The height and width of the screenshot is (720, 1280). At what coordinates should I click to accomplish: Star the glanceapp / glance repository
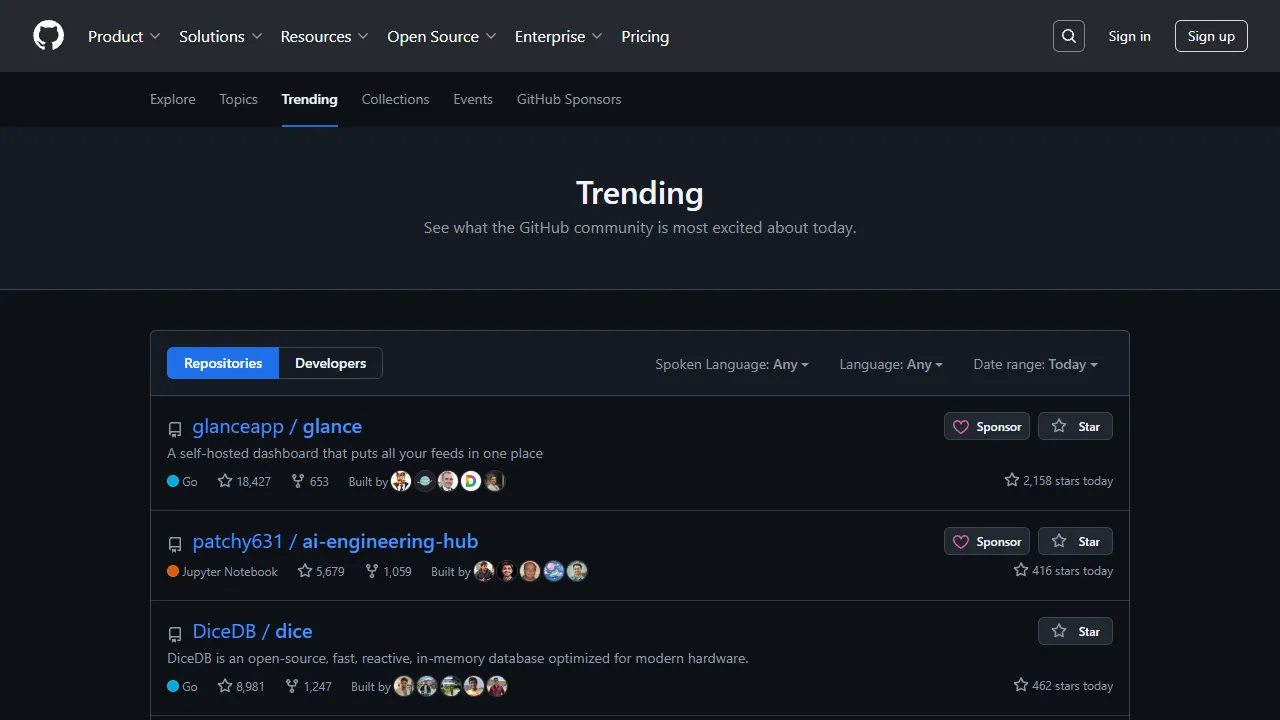1075,427
